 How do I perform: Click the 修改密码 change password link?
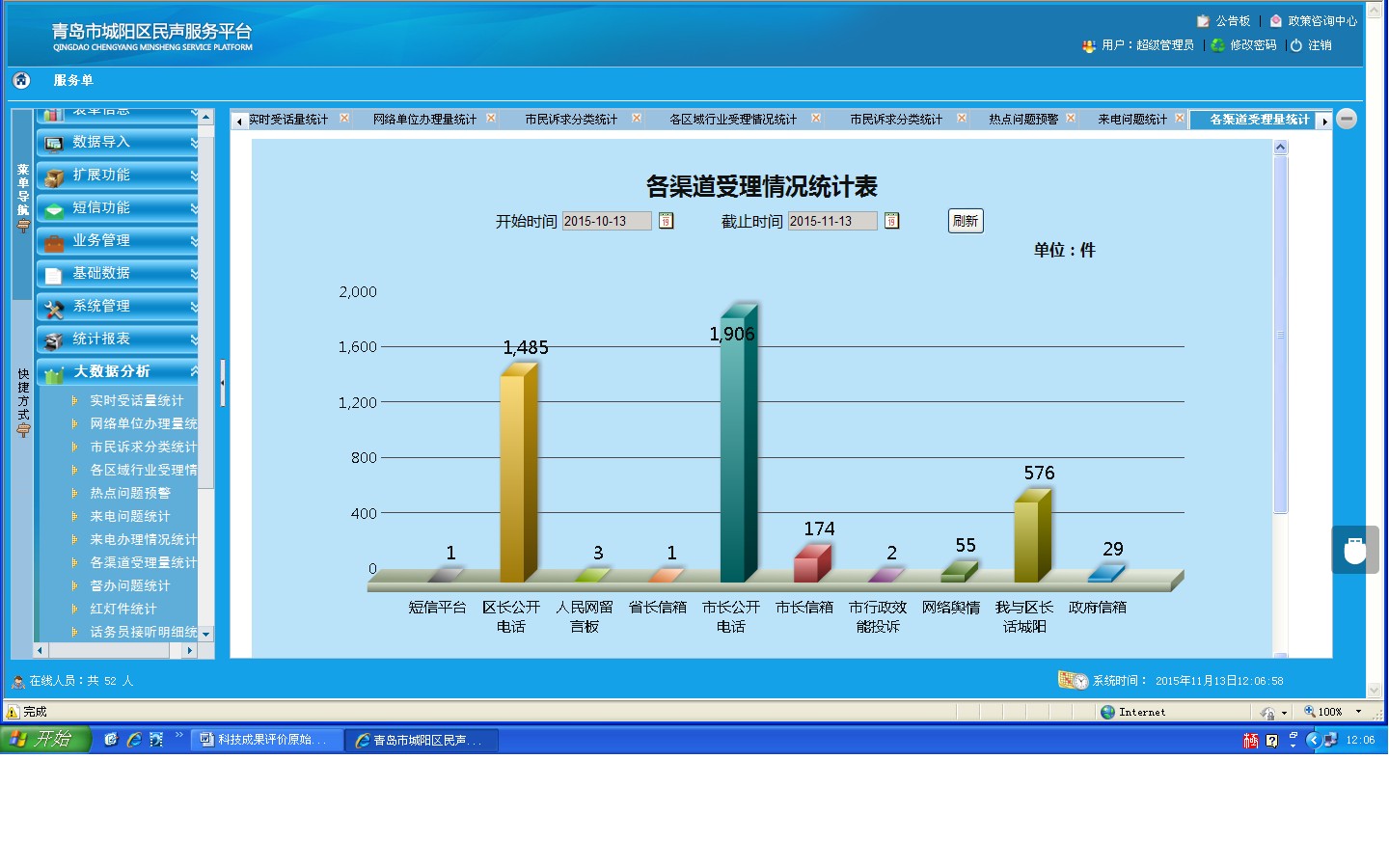point(1252,45)
